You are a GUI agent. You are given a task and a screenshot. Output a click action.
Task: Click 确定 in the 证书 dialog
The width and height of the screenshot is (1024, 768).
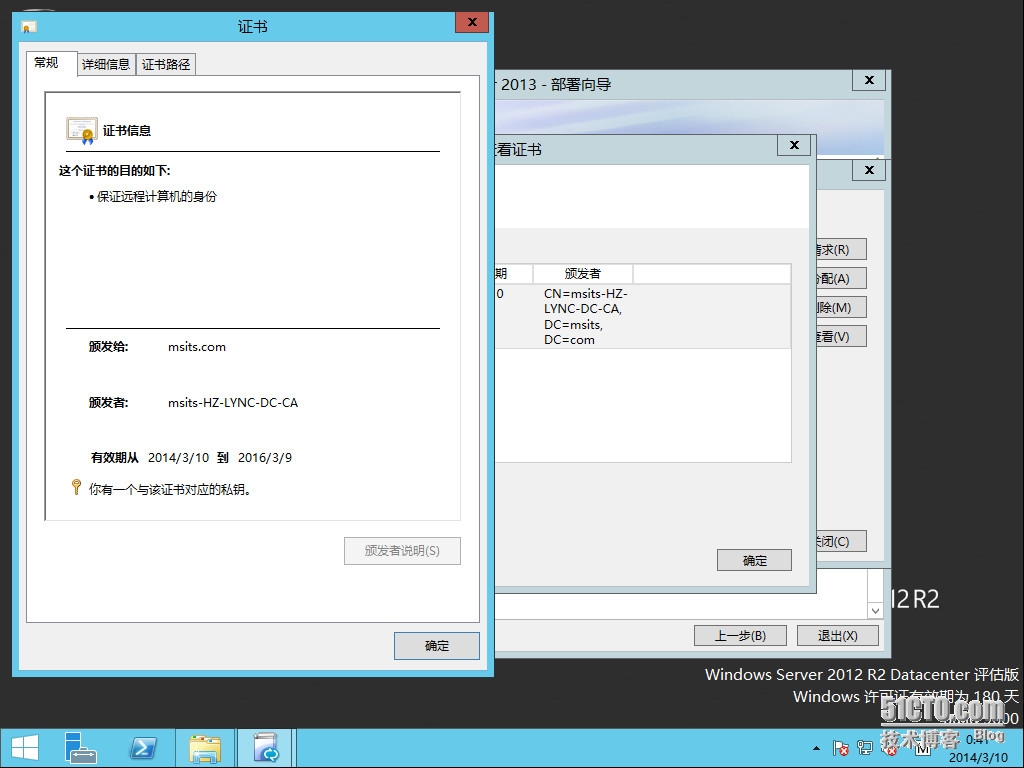436,646
